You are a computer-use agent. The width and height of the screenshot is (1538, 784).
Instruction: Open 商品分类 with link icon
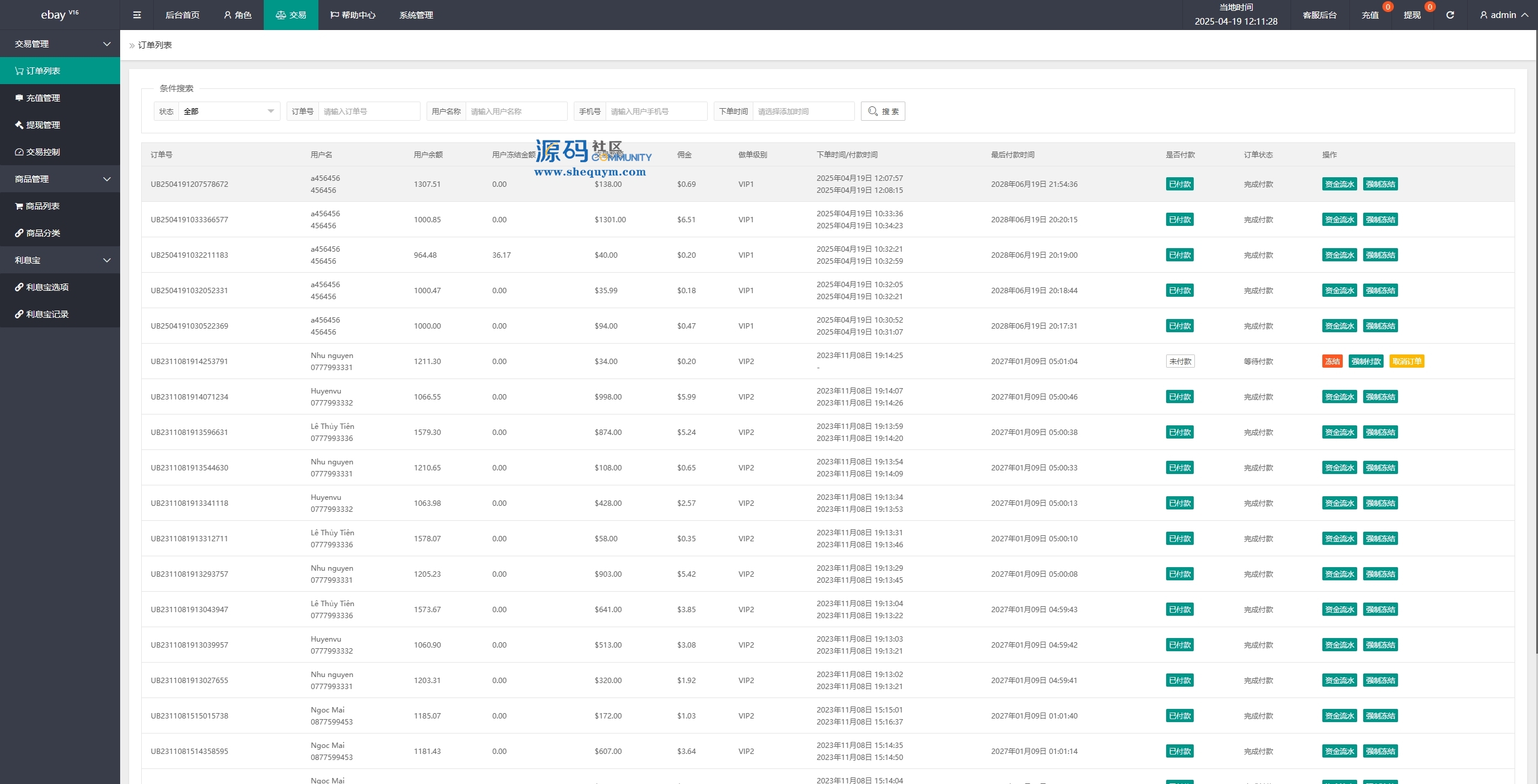(43, 233)
